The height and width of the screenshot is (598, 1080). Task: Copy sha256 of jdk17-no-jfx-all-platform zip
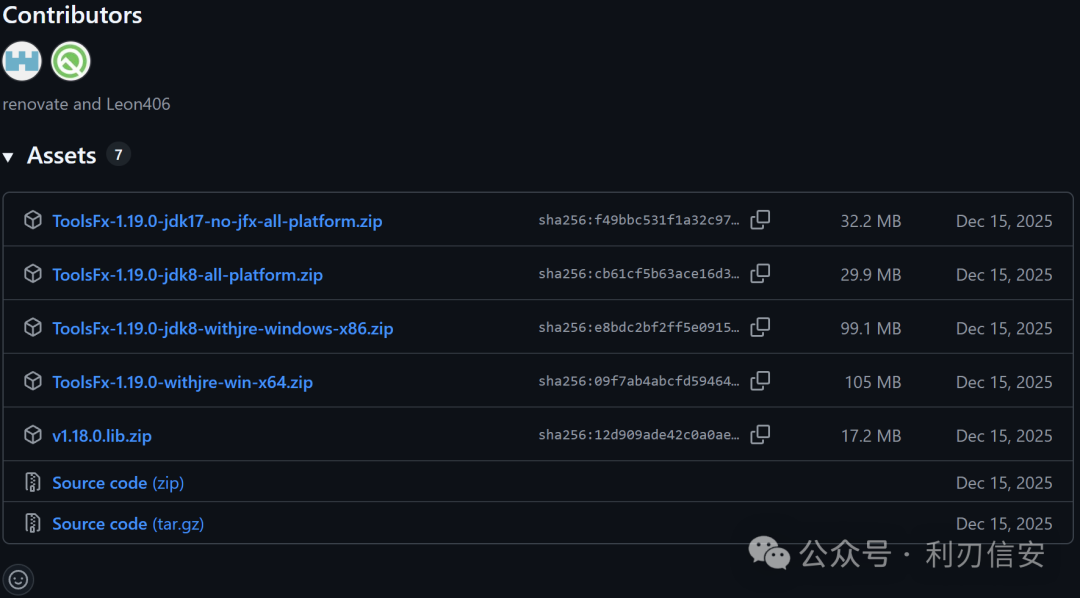tap(760, 220)
